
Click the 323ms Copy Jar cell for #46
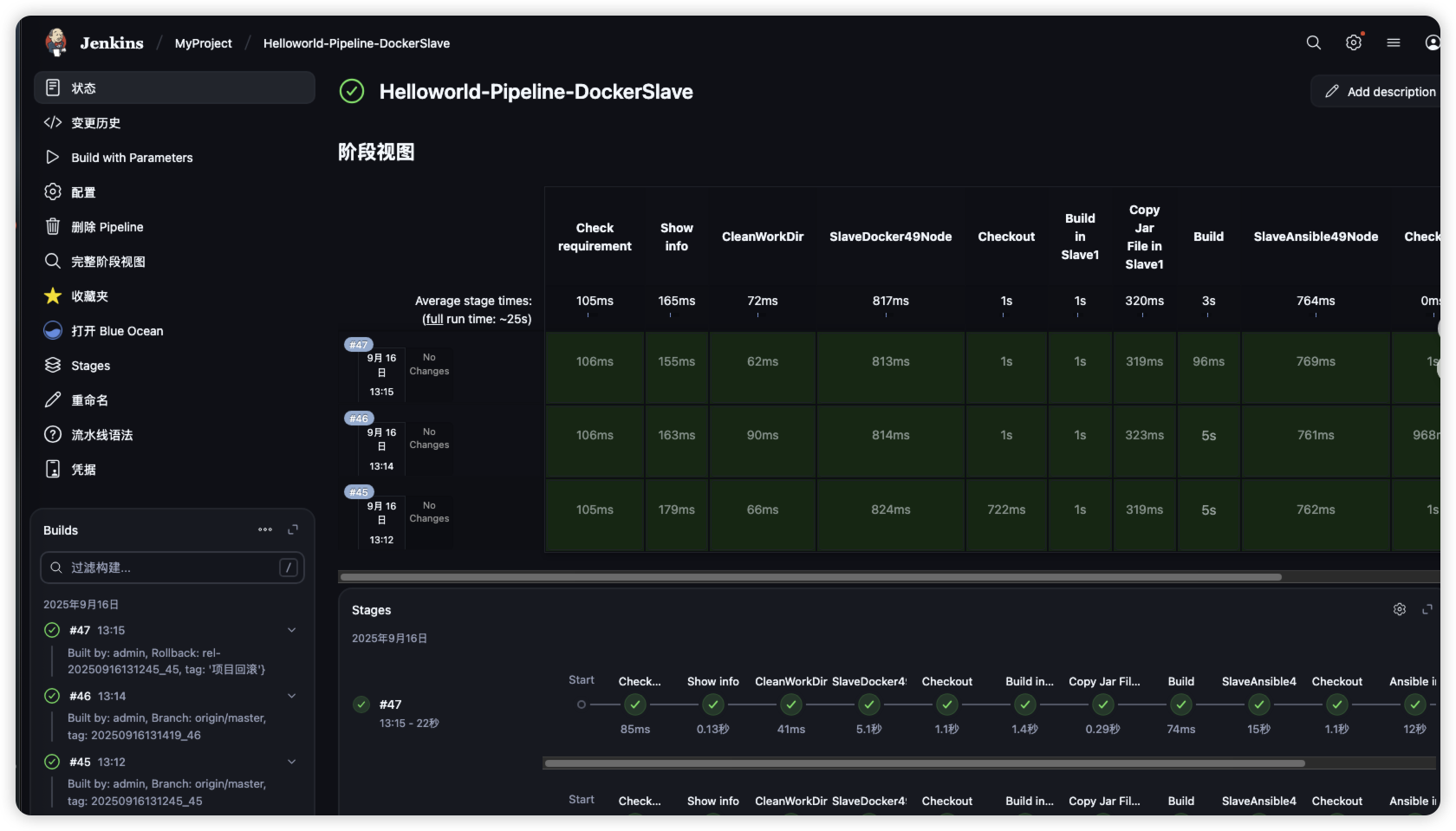tap(1145, 441)
